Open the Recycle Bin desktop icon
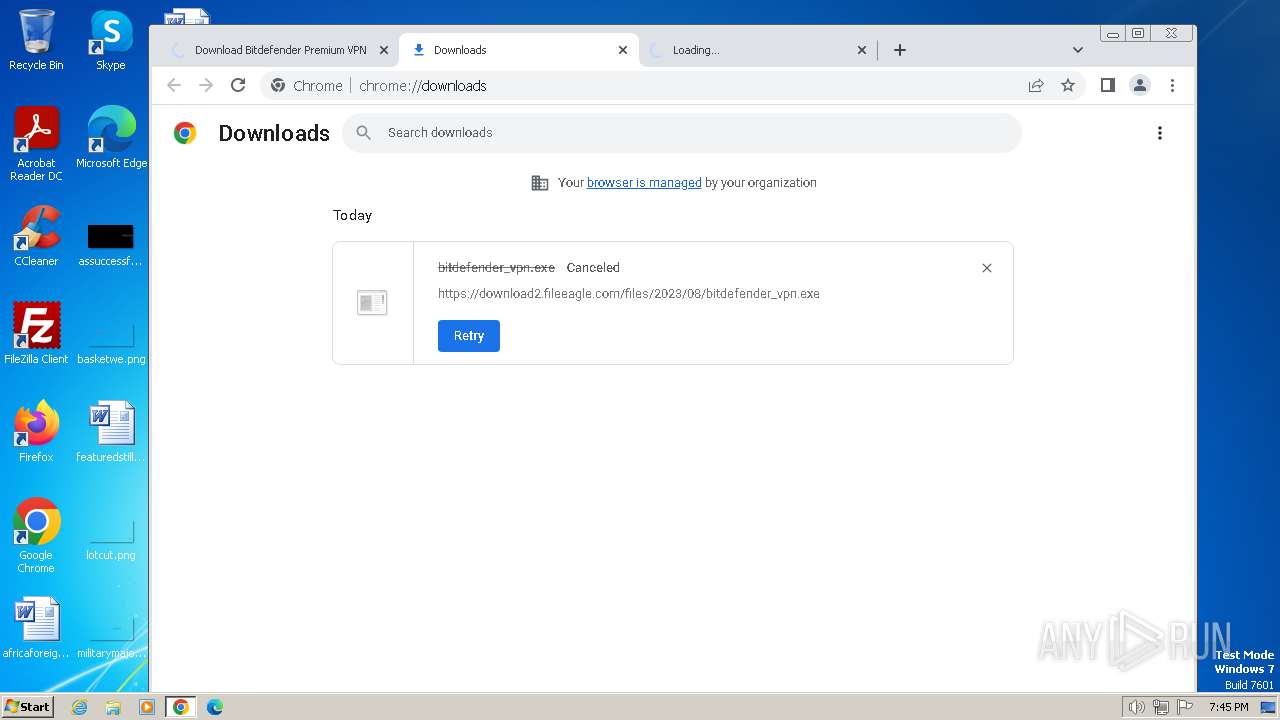Screen dimensions: 1280x720 click(x=36, y=40)
